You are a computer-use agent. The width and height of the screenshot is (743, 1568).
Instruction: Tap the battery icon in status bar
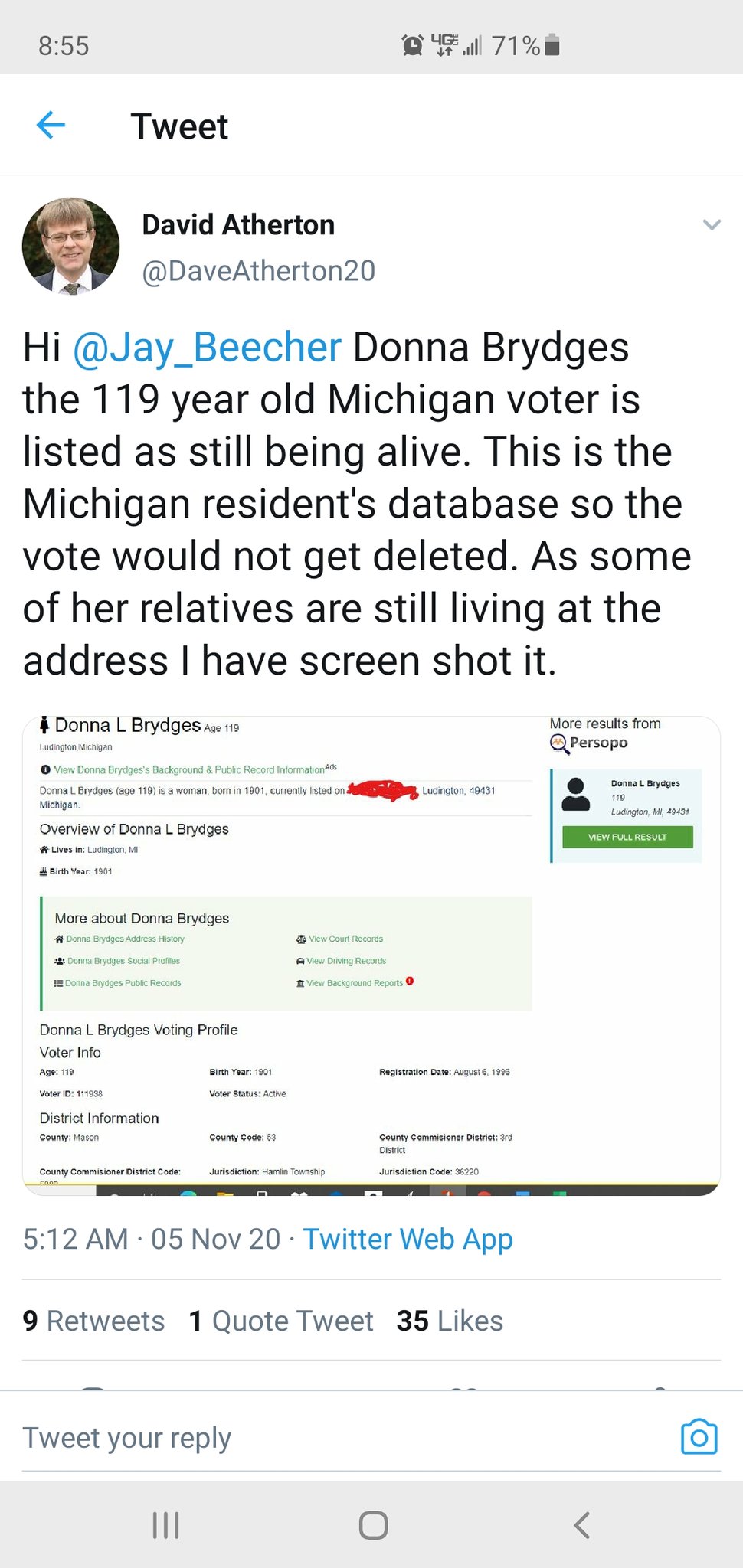[x=555, y=46]
